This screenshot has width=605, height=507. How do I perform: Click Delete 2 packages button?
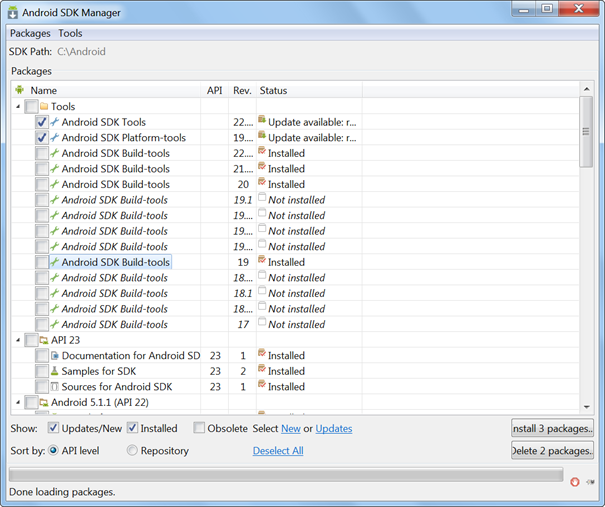pyautogui.click(x=552, y=450)
